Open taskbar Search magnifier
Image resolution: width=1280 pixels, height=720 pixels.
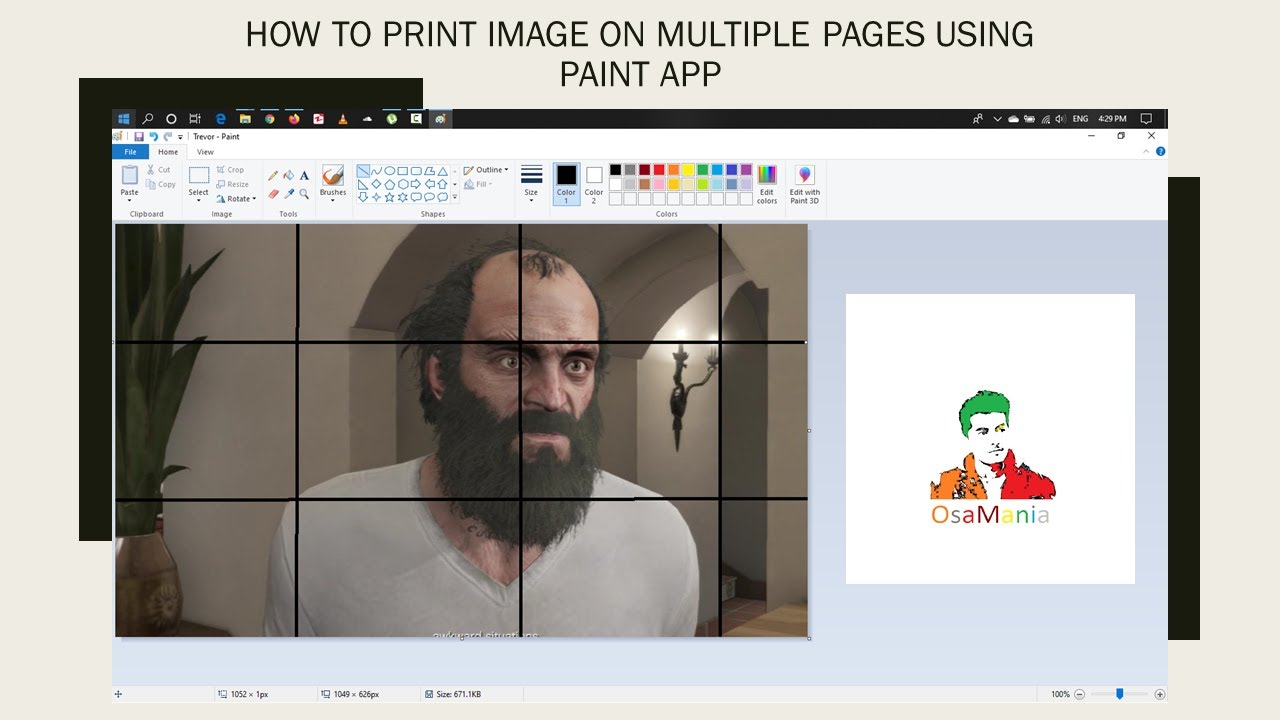pyautogui.click(x=148, y=118)
